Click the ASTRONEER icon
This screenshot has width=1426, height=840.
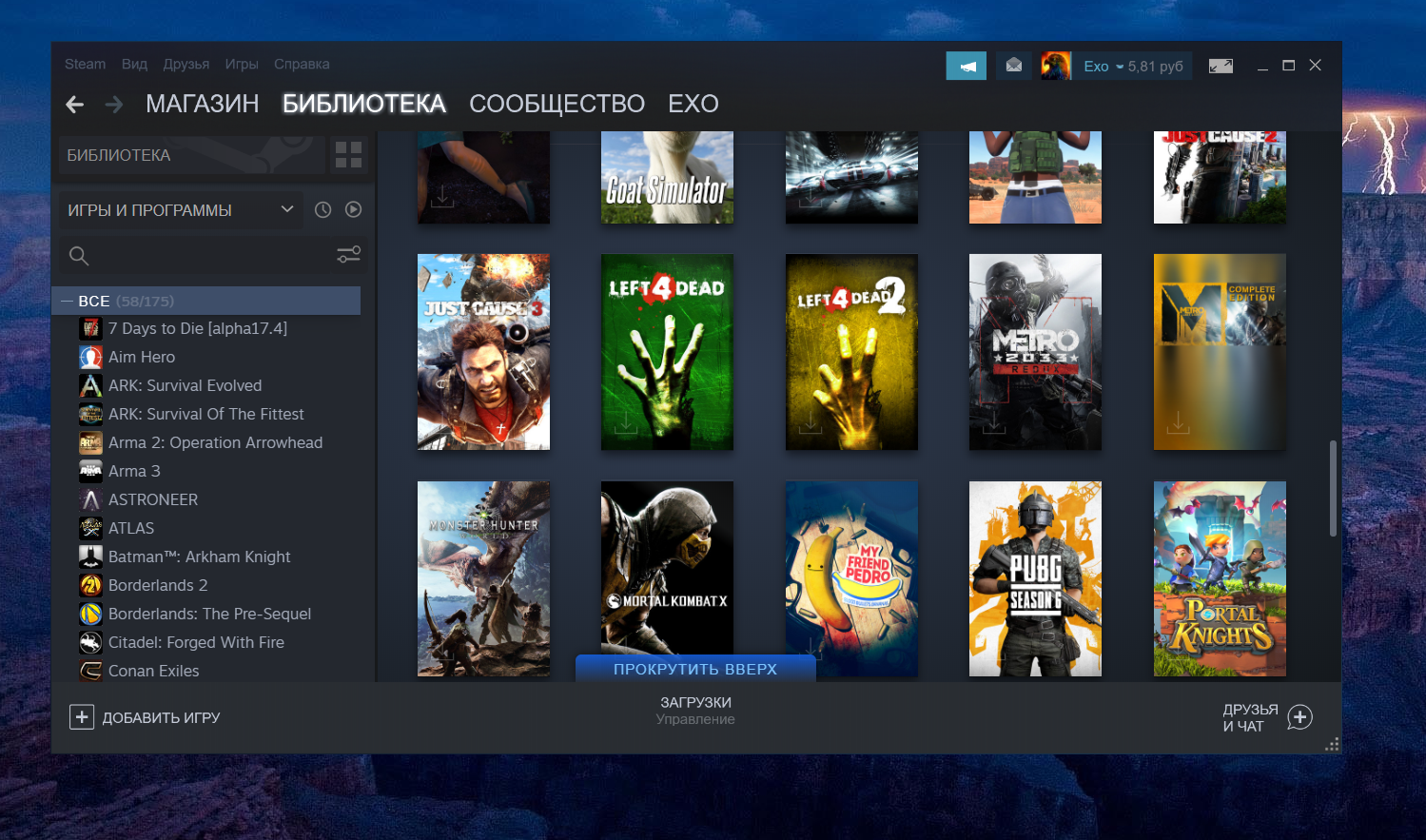coord(90,500)
